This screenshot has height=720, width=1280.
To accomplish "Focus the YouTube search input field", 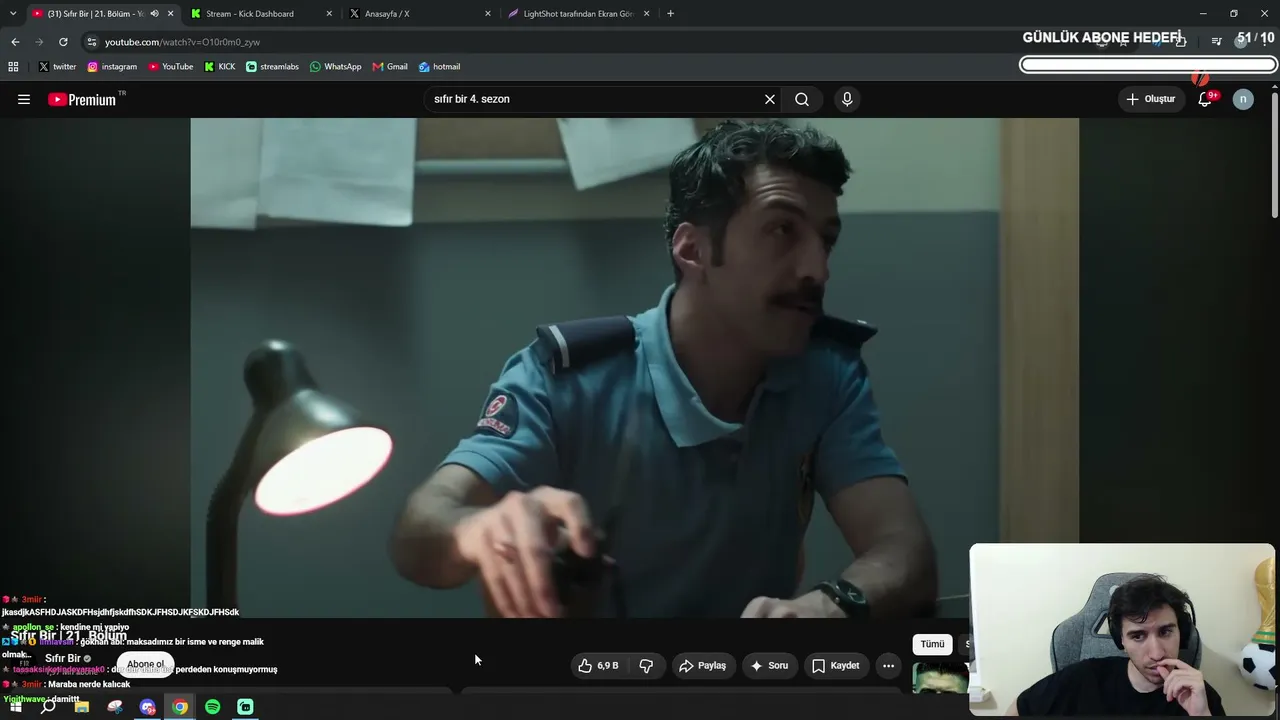I will (594, 99).
